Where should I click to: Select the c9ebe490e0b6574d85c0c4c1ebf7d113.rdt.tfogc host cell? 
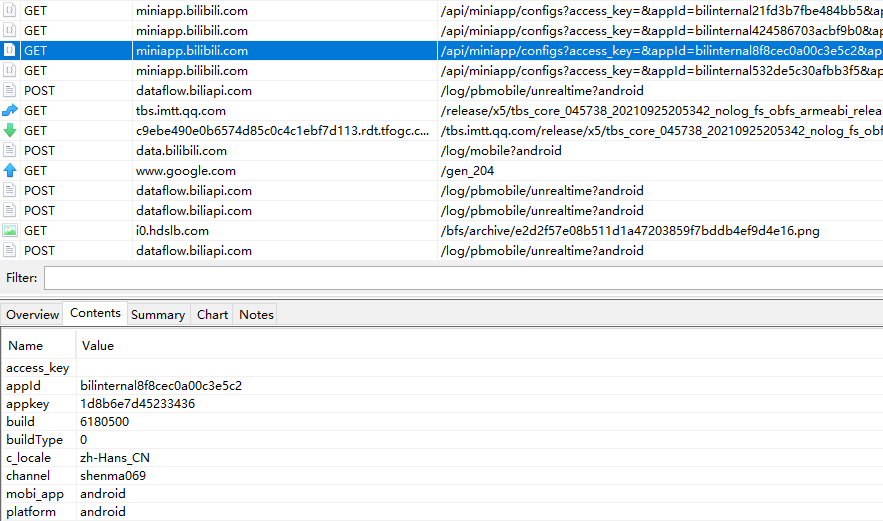coord(282,131)
